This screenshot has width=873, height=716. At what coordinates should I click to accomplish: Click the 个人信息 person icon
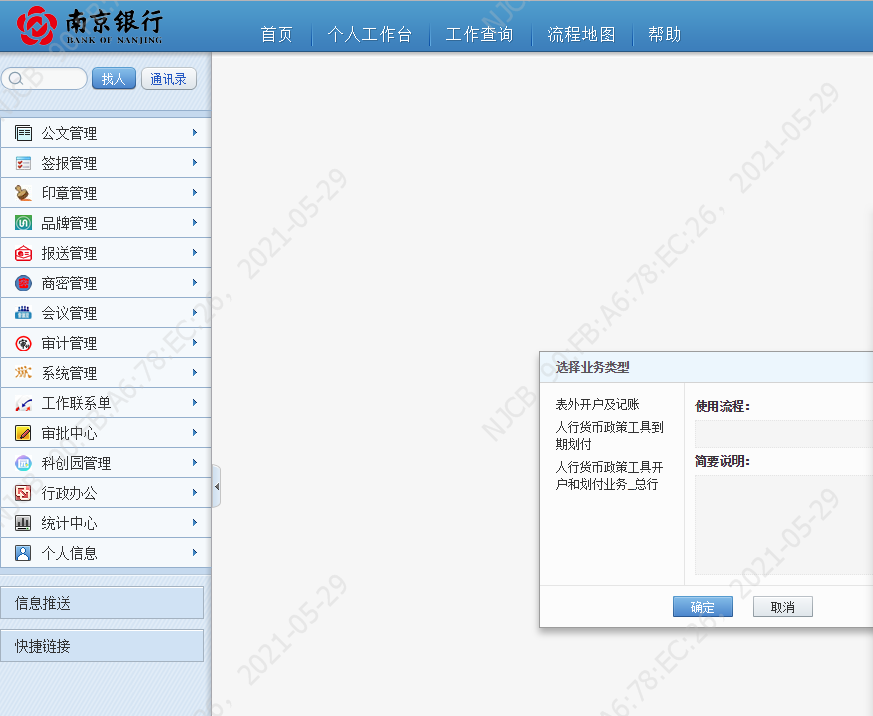click(x=23, y=553)
